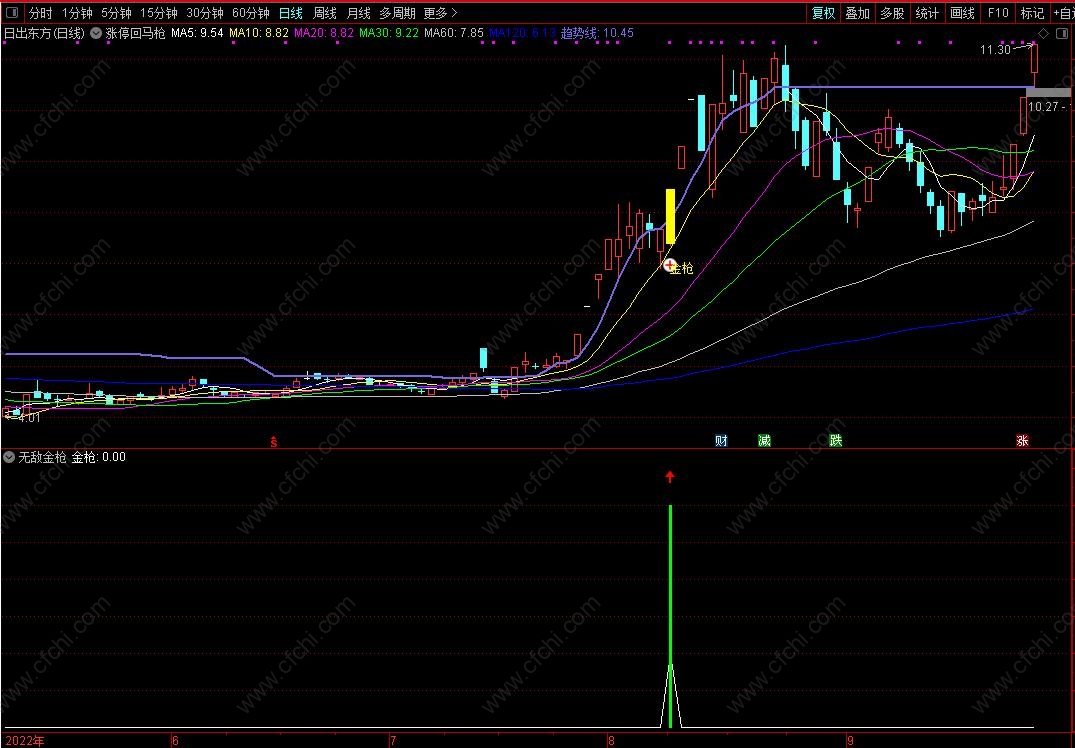The image size is (1075, 748).
Task: Click the MA30: 9.22 label
Action: click(x=389, y=33)
